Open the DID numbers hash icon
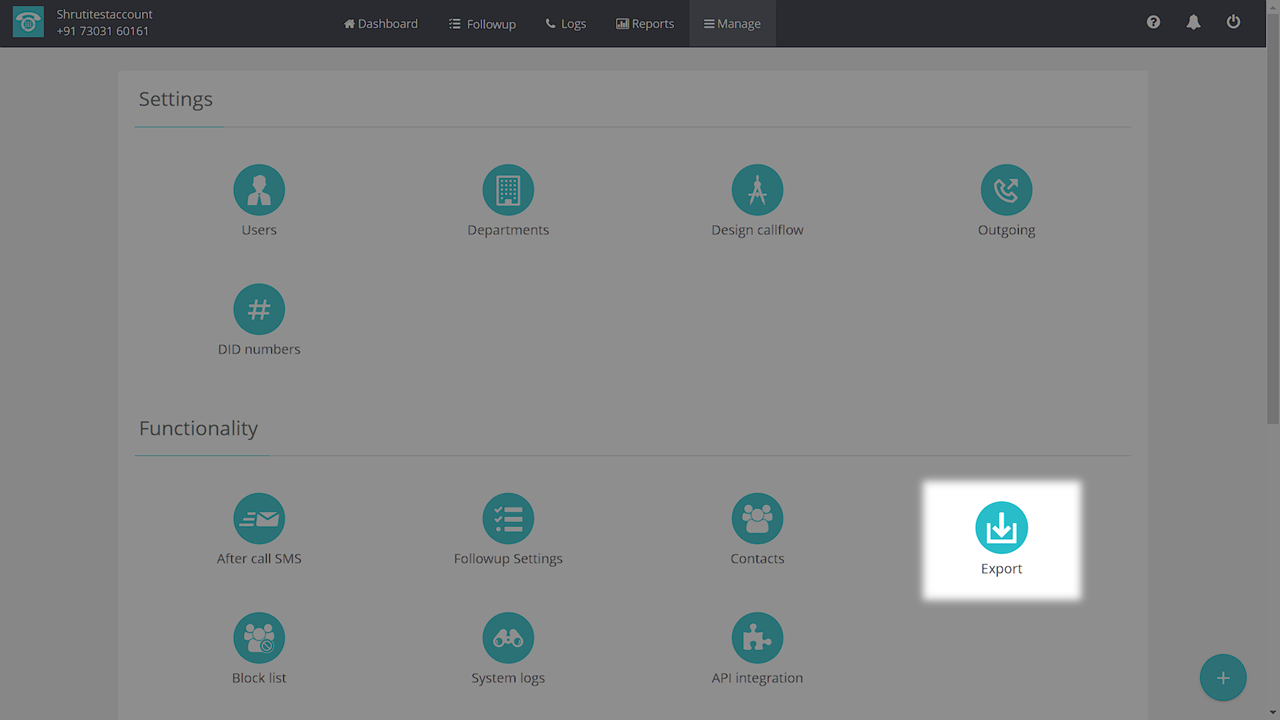1280x720 pixels. [x=259, y=310]
